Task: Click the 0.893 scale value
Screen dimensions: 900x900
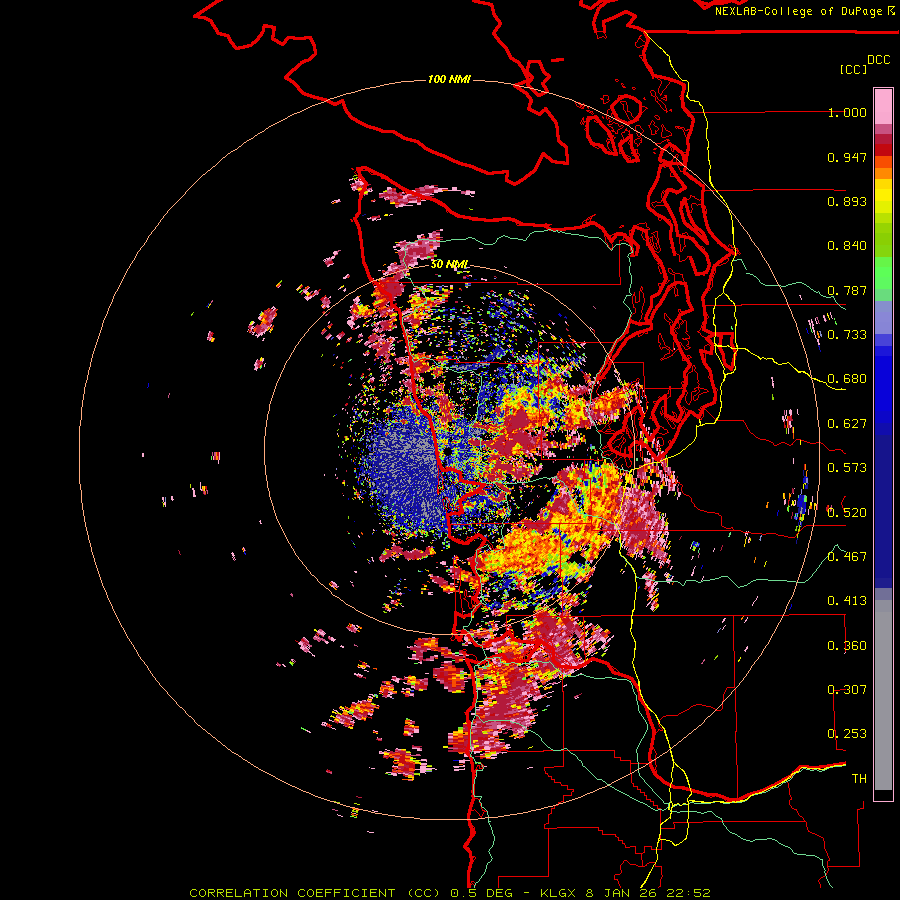Action: point(847,201)
